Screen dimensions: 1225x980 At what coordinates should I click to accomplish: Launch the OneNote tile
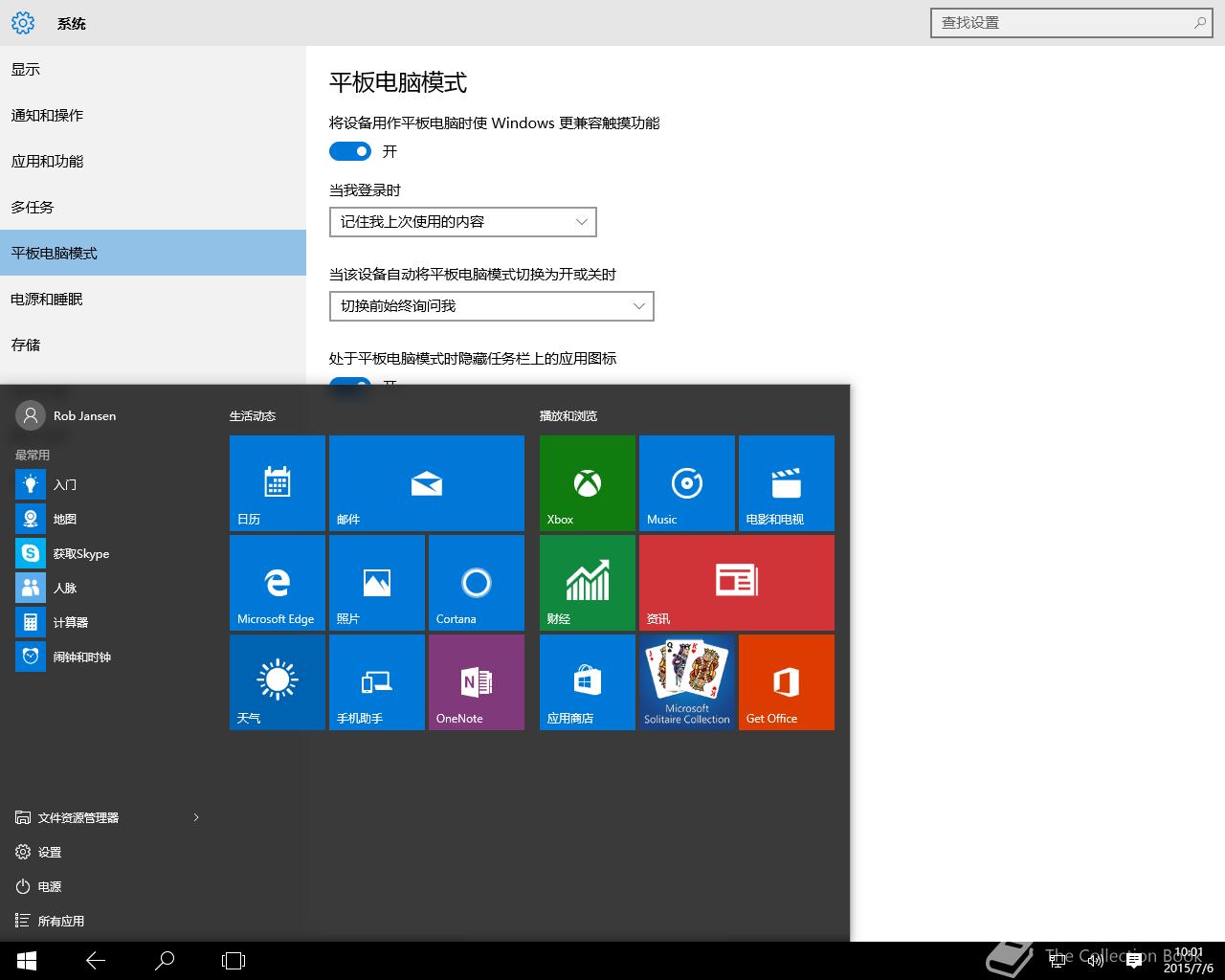coord(477,682)
